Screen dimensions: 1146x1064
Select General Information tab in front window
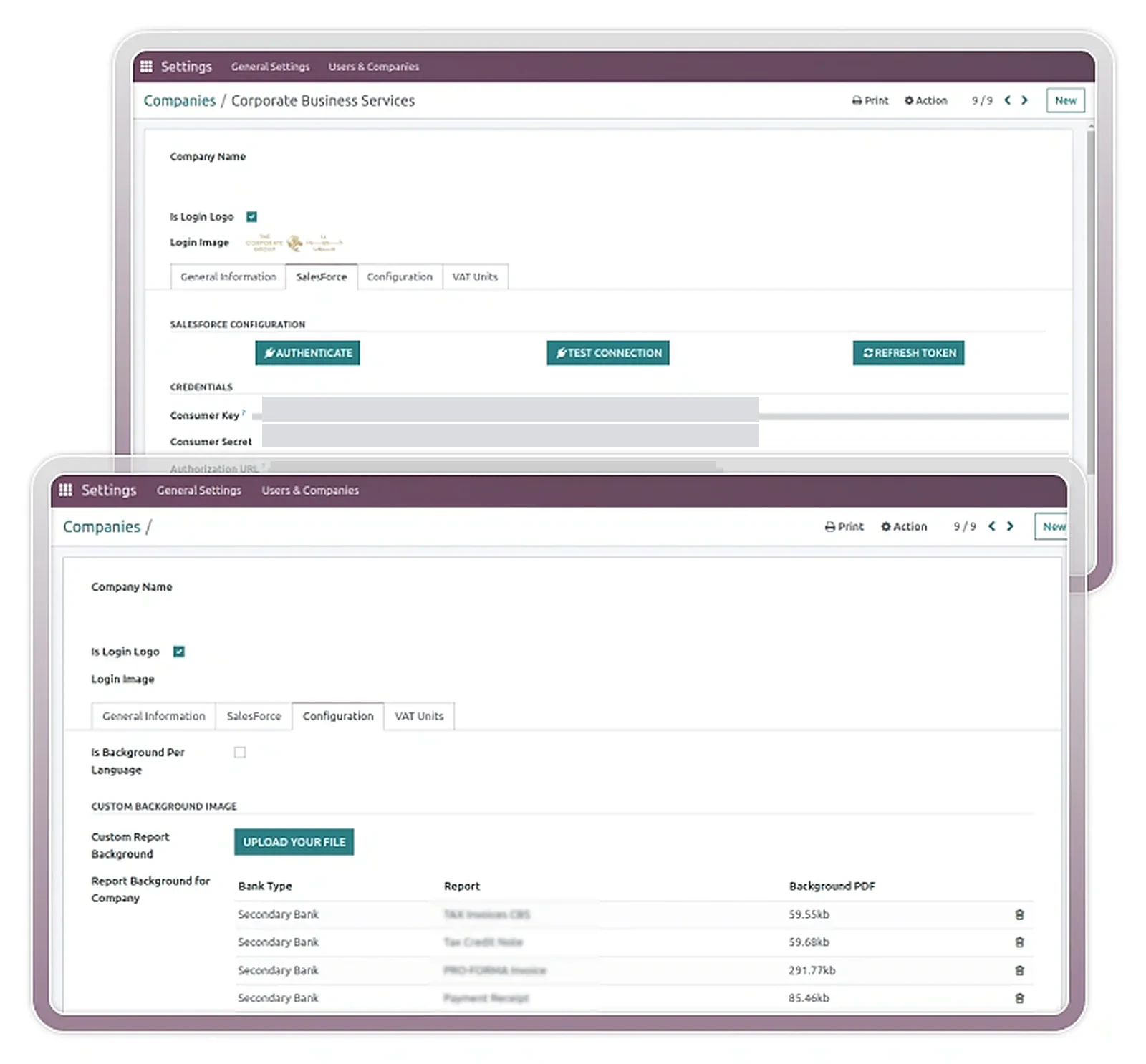(x=153, y=716)
